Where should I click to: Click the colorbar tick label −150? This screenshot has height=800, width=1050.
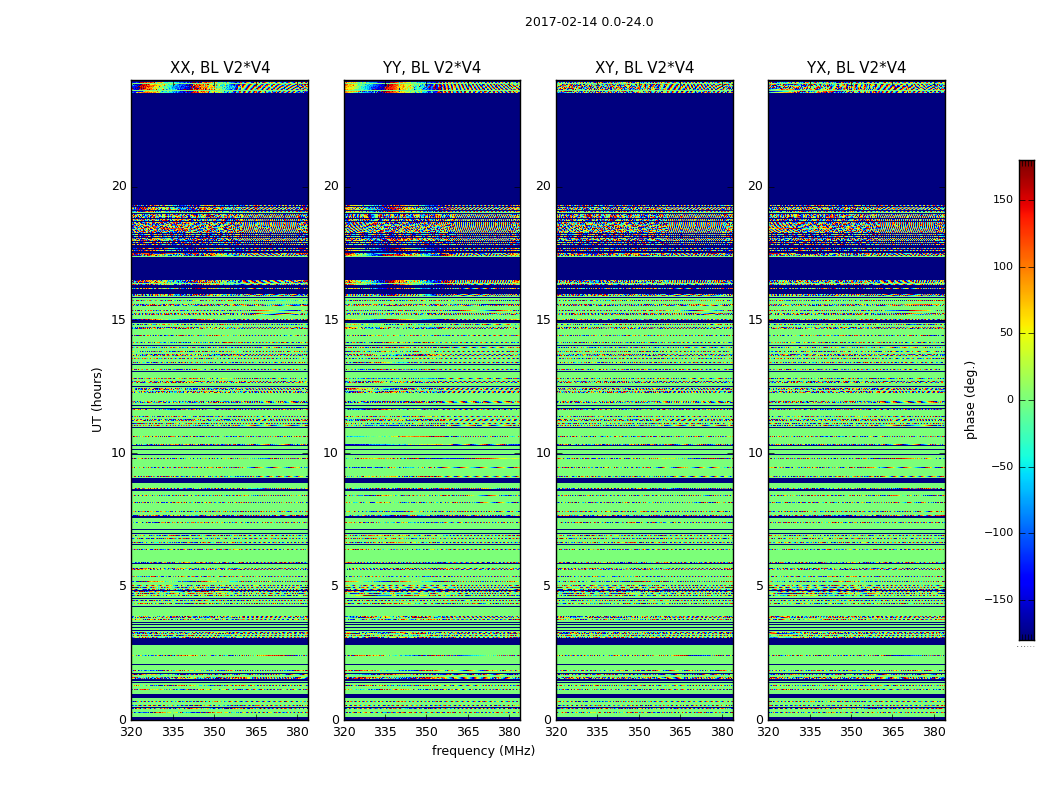997,600
